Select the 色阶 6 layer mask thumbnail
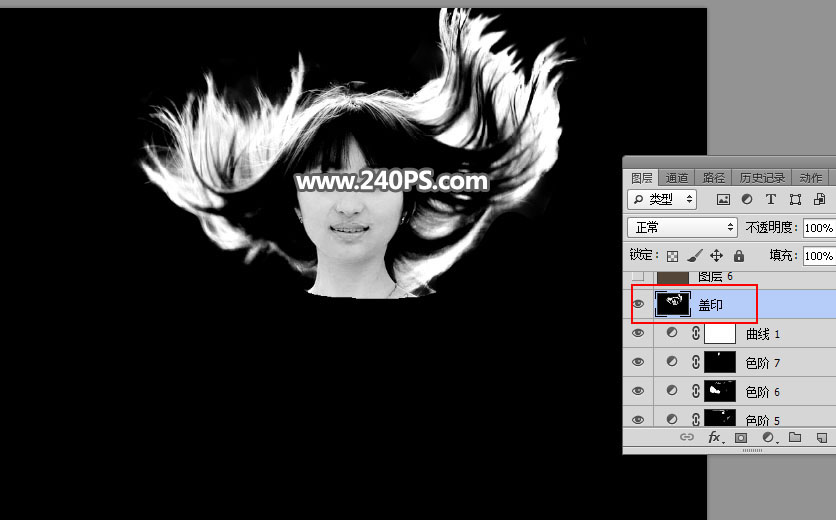The image size is (836, 520). pos(720,391)
